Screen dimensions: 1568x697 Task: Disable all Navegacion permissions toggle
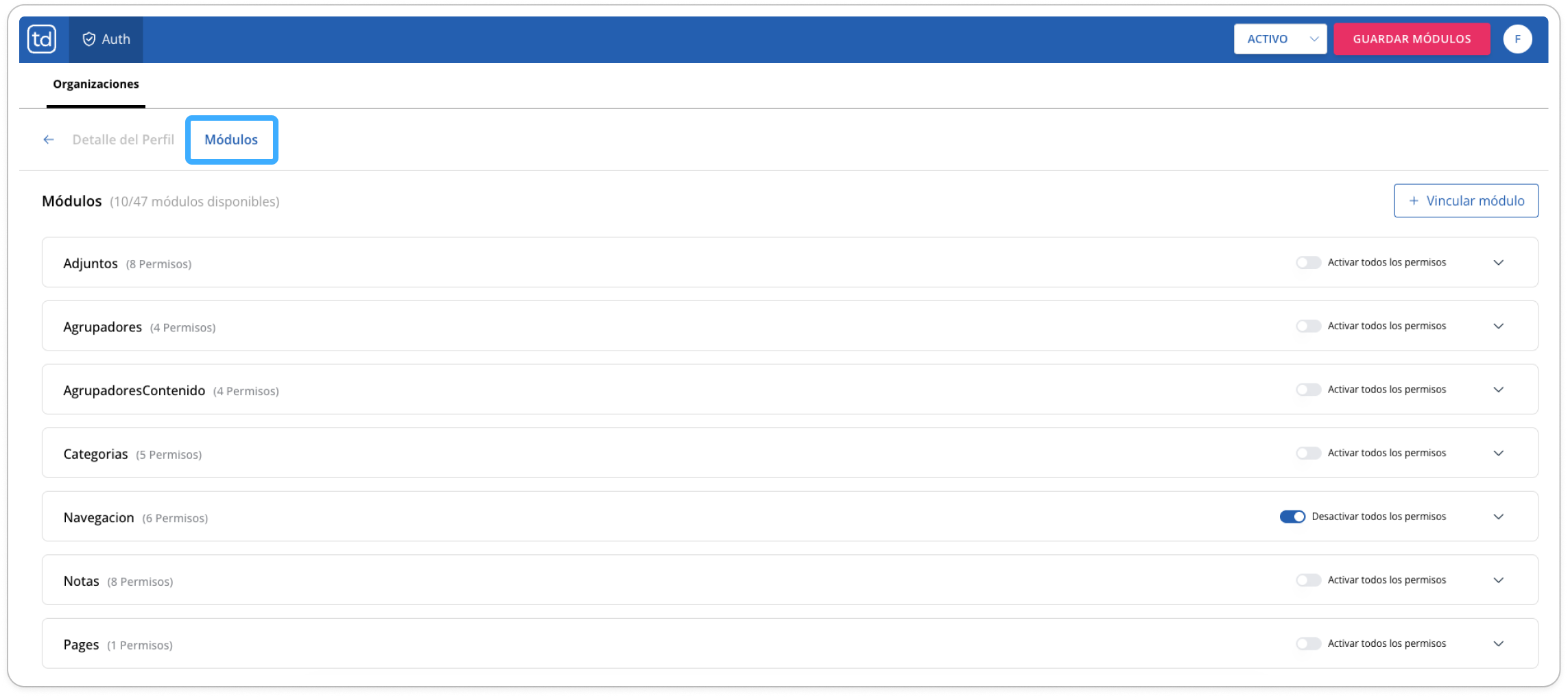[1292, 517]
